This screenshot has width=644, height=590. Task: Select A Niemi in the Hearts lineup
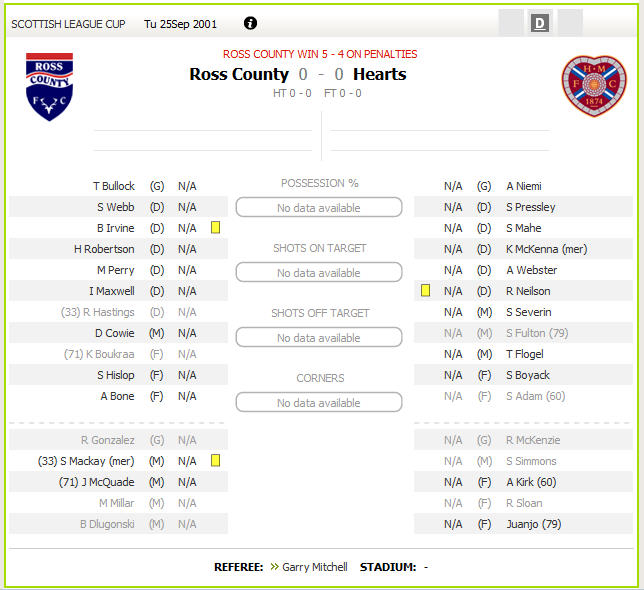pyautogui.click(x=523, y=186)
